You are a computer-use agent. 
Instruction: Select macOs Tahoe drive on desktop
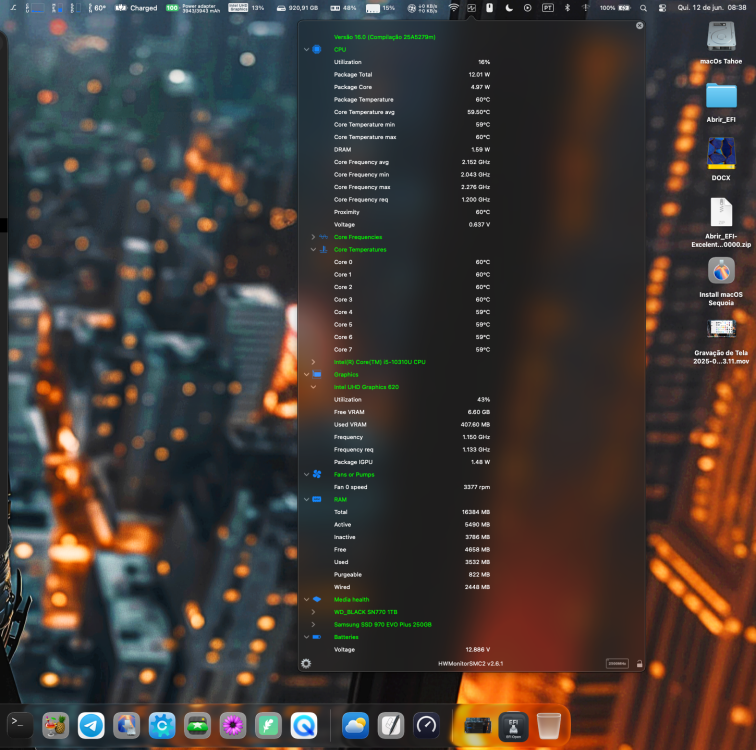721,42
